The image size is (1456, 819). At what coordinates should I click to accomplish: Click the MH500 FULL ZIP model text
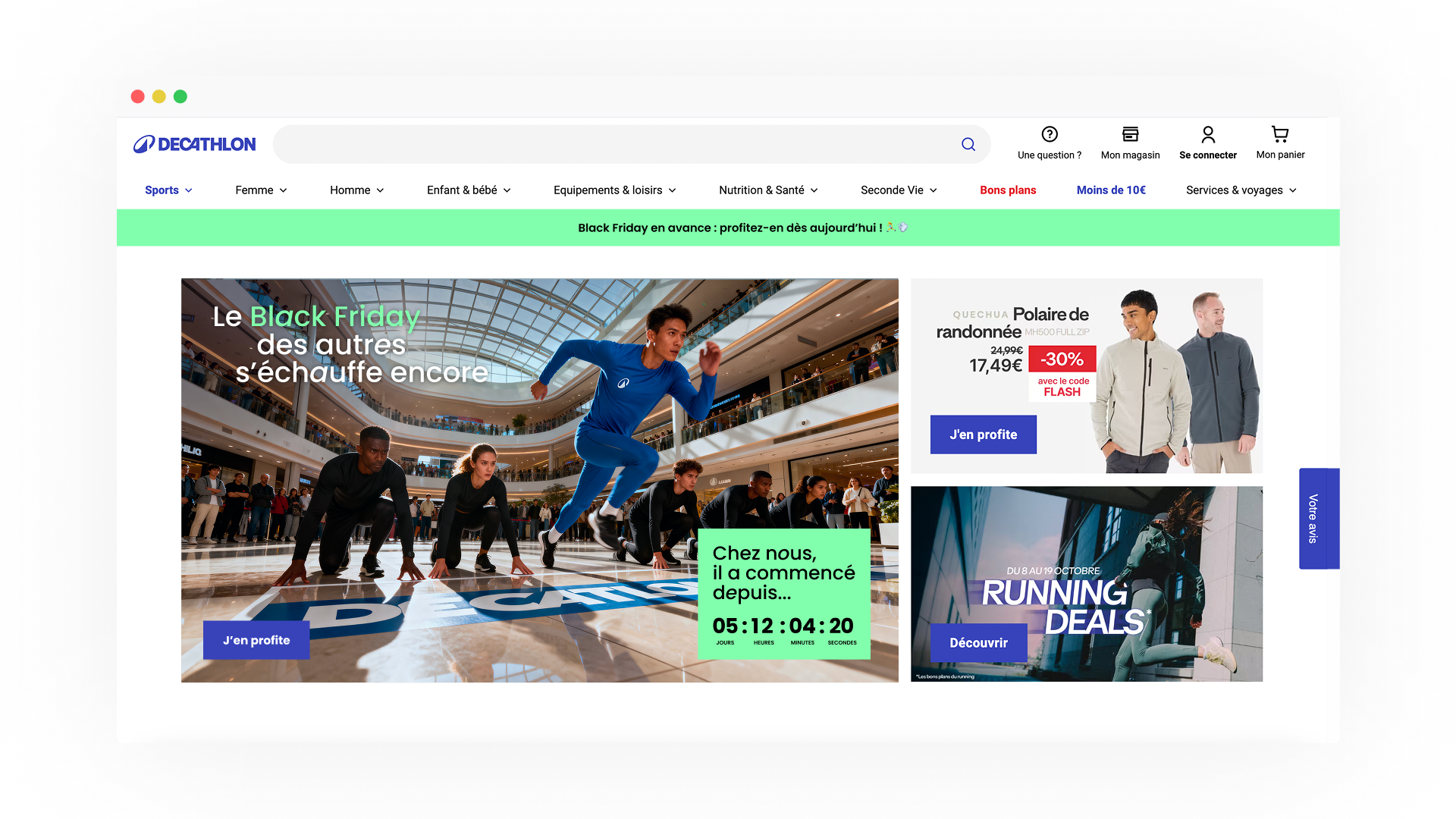(1057, 332)
